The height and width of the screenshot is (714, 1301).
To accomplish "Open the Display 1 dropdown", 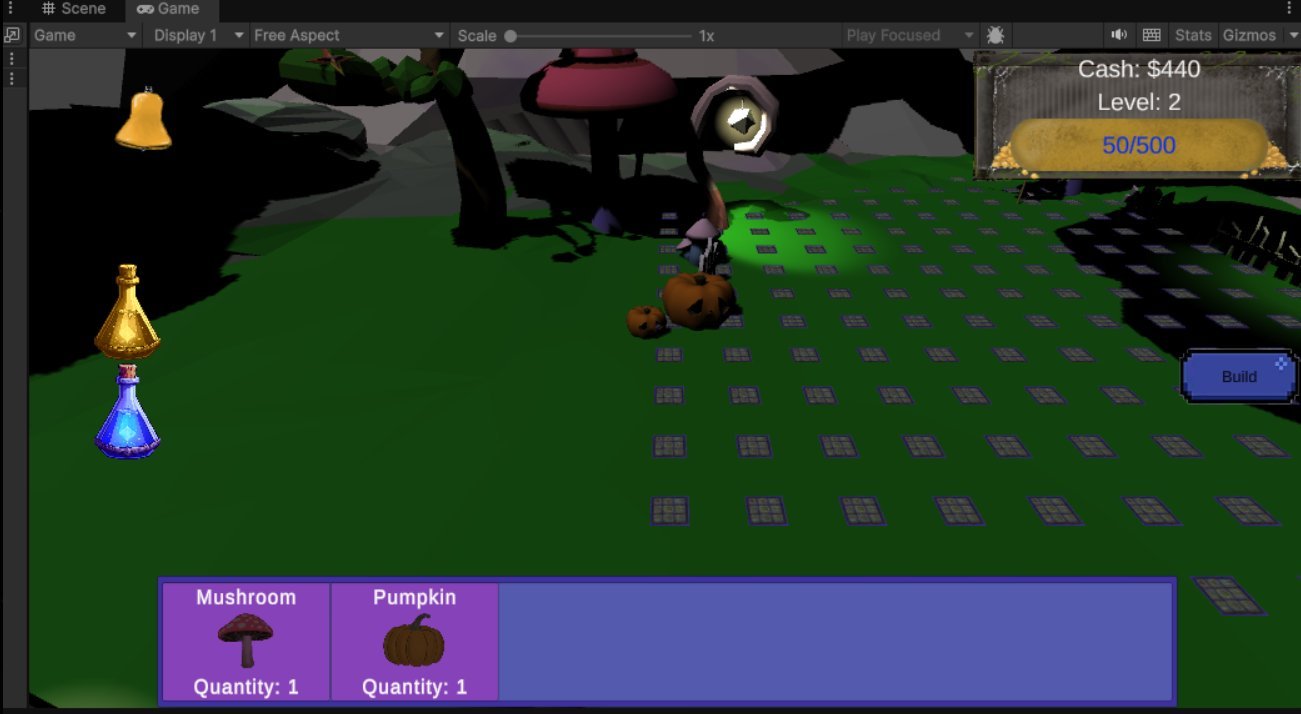I will [x=197, y=35].
